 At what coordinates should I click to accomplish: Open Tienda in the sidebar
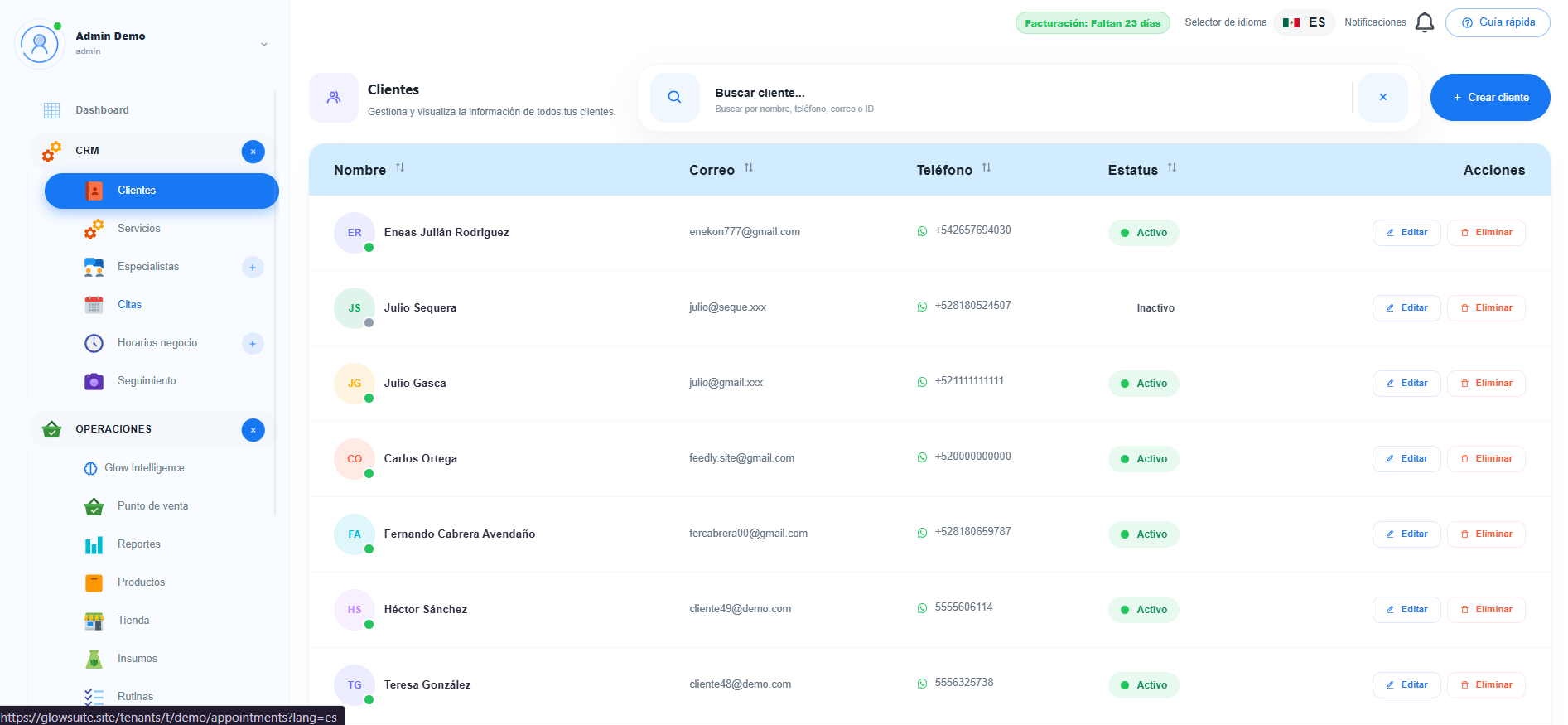(133, 621)
